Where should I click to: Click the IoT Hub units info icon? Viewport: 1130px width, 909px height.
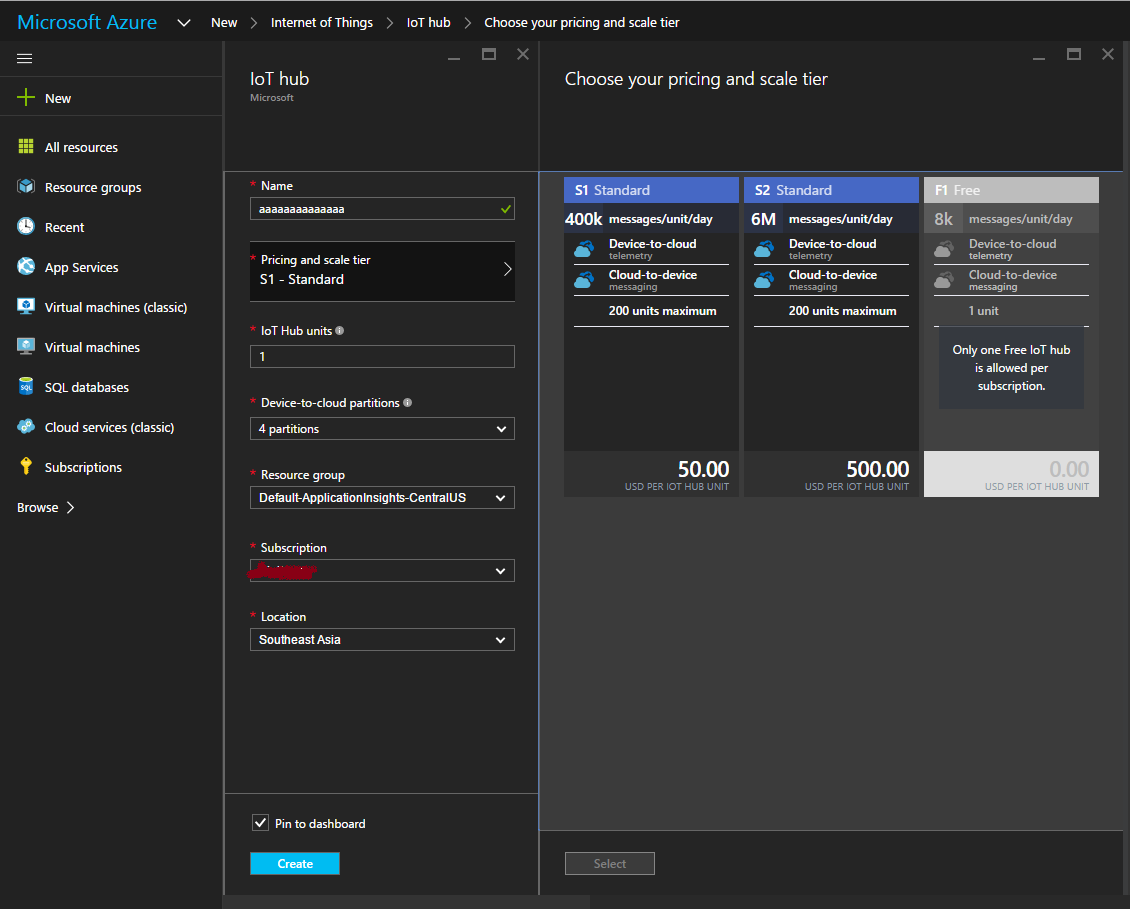coord(339,330)
